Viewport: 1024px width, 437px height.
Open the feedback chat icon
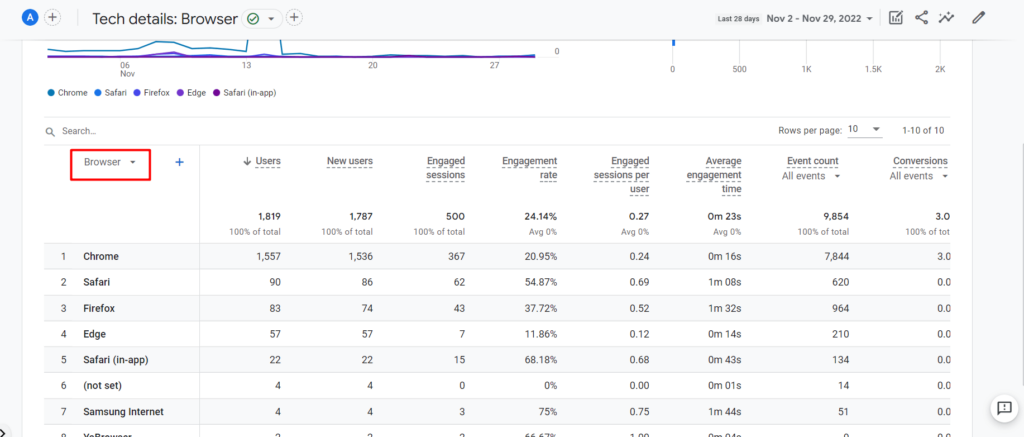[x=1003, y=408]
